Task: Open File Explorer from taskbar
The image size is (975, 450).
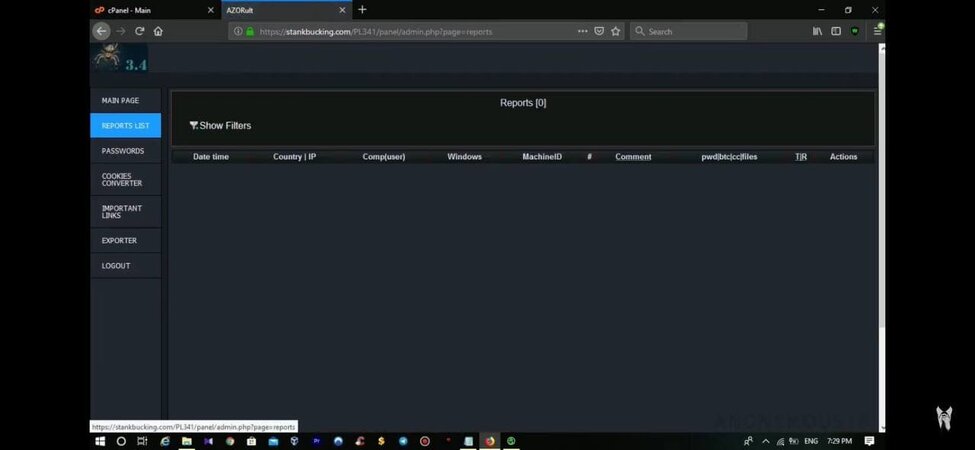Action: point(187,441)
